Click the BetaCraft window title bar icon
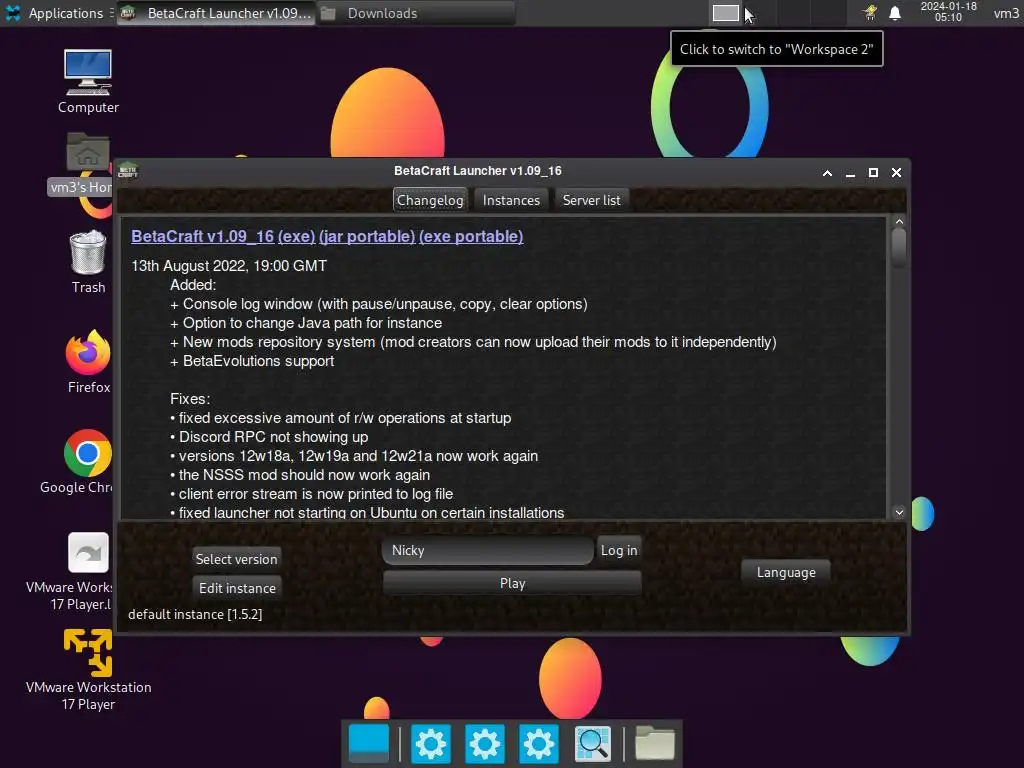The image size is (1024, 768). (128, 171)
